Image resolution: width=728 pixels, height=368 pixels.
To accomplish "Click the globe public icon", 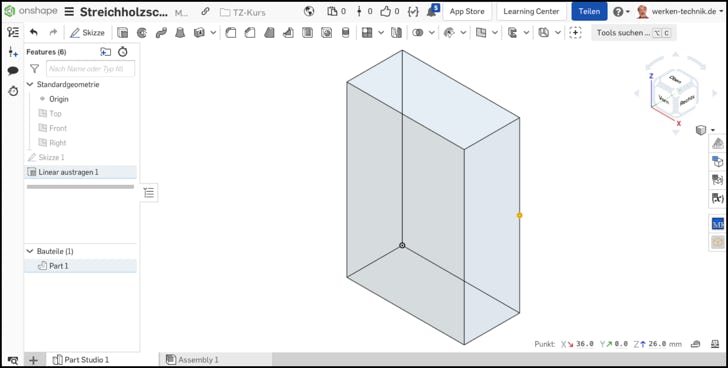I will [309, 12].
